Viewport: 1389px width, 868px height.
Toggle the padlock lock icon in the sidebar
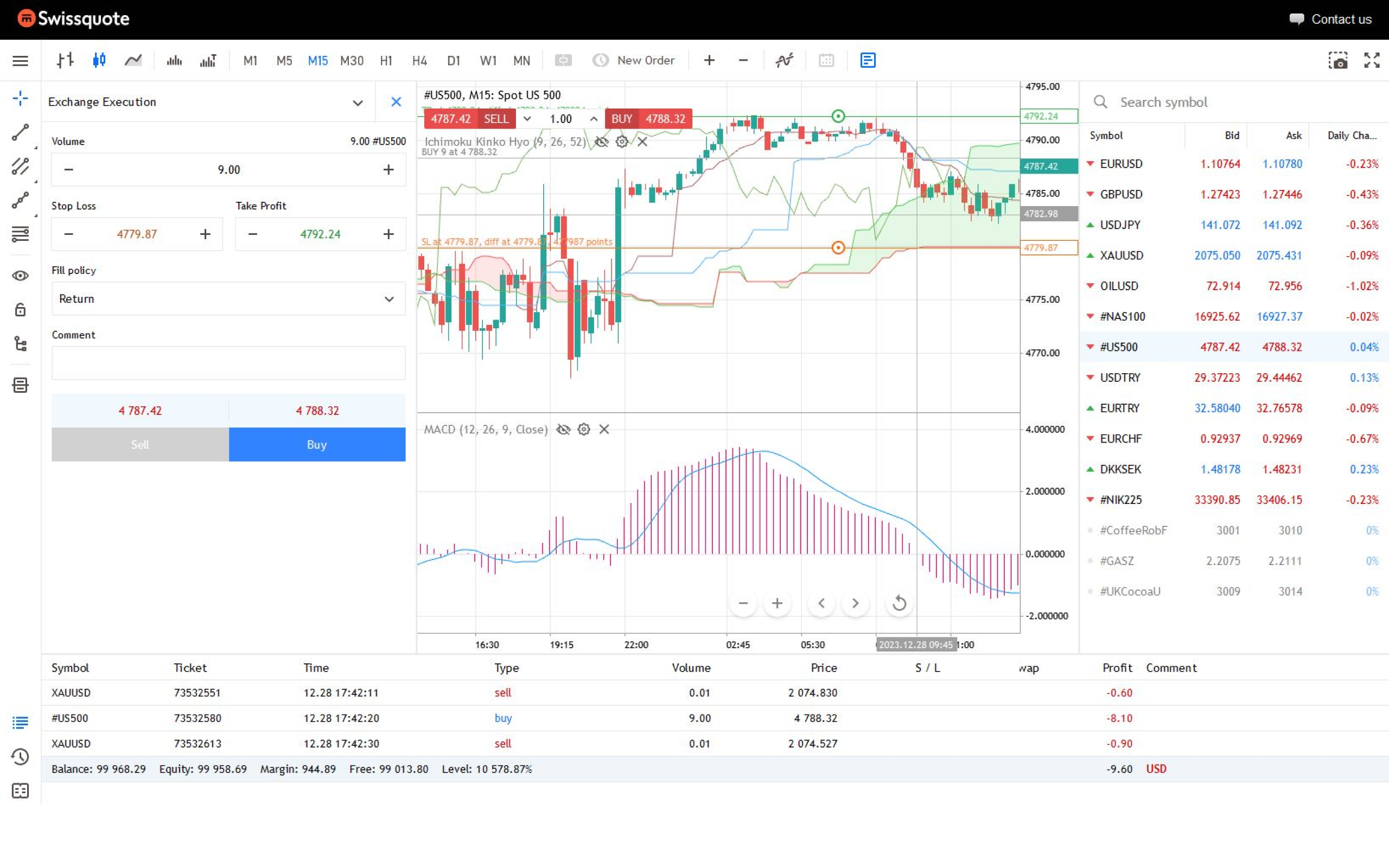(x=20, y=309)
